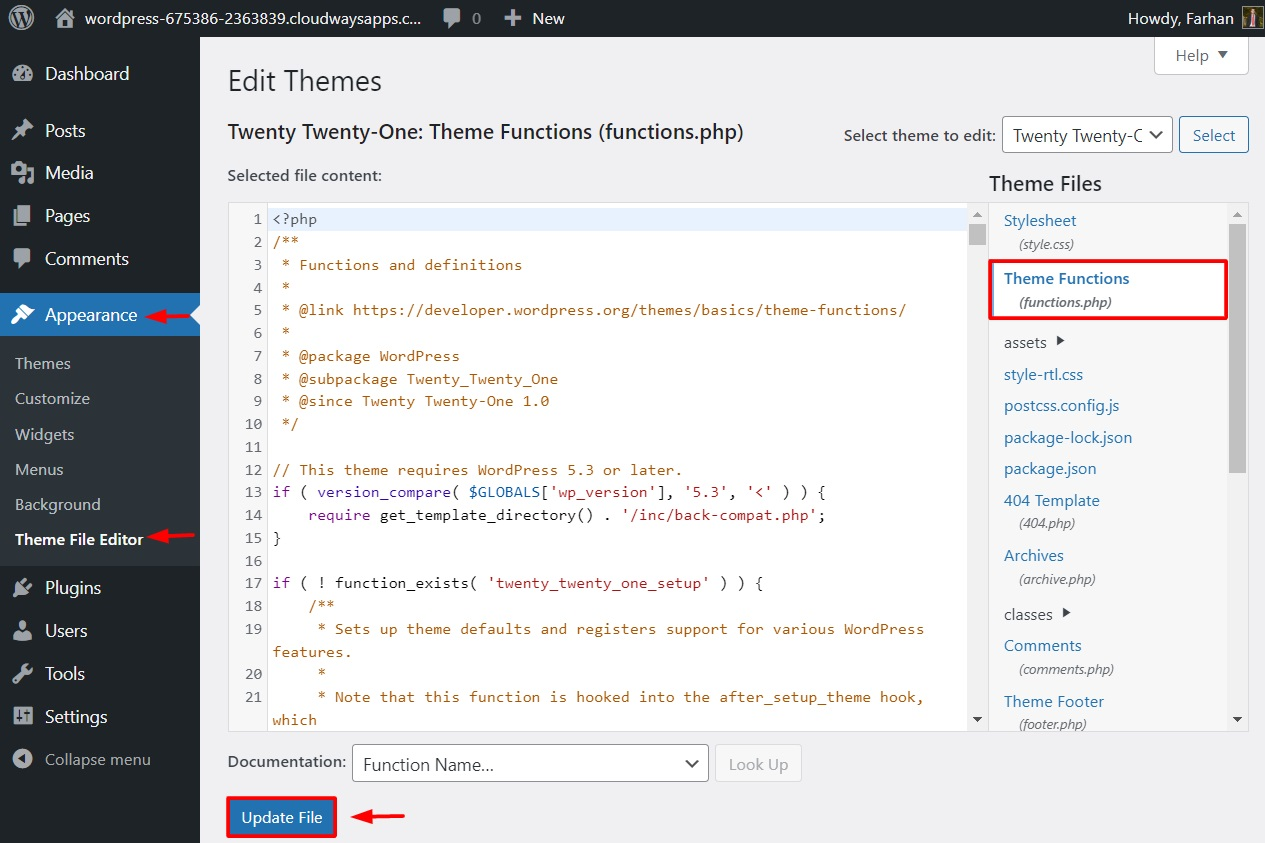Viewport: 1265px width, 843px height.
Task: Open the Dashboard using its gauge icon
Action: (x=22, y=73)
